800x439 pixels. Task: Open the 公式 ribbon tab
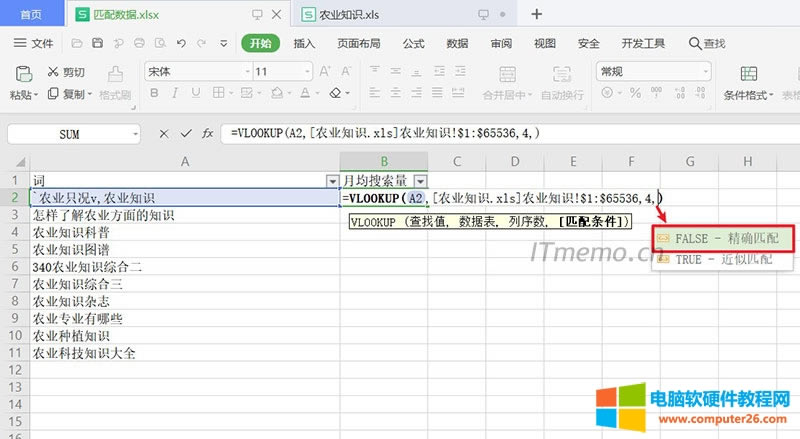pyautogui.click(x=413, y=43)
